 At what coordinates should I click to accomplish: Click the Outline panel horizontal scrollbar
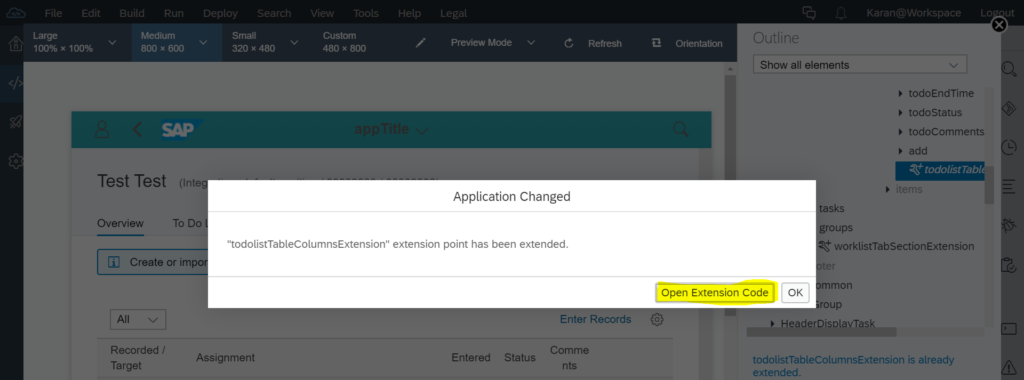coord(821,332)
